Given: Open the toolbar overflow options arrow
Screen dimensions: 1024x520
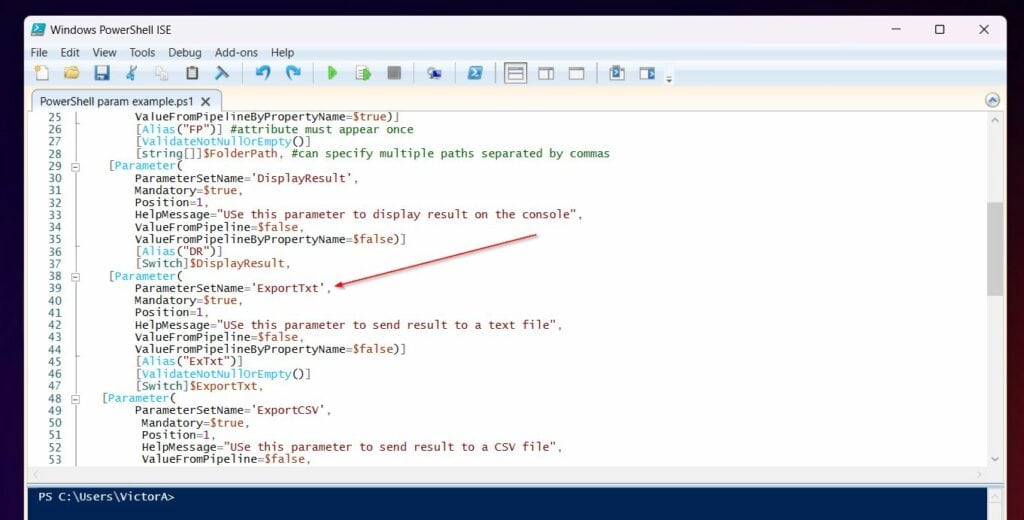Looking at the screenshot, I should pos(669,80).
